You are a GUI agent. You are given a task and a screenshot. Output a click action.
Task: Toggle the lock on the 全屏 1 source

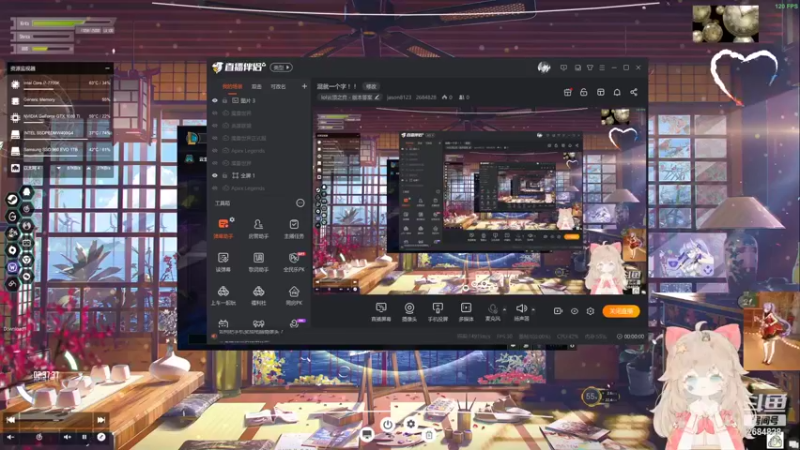pos(225,176)
